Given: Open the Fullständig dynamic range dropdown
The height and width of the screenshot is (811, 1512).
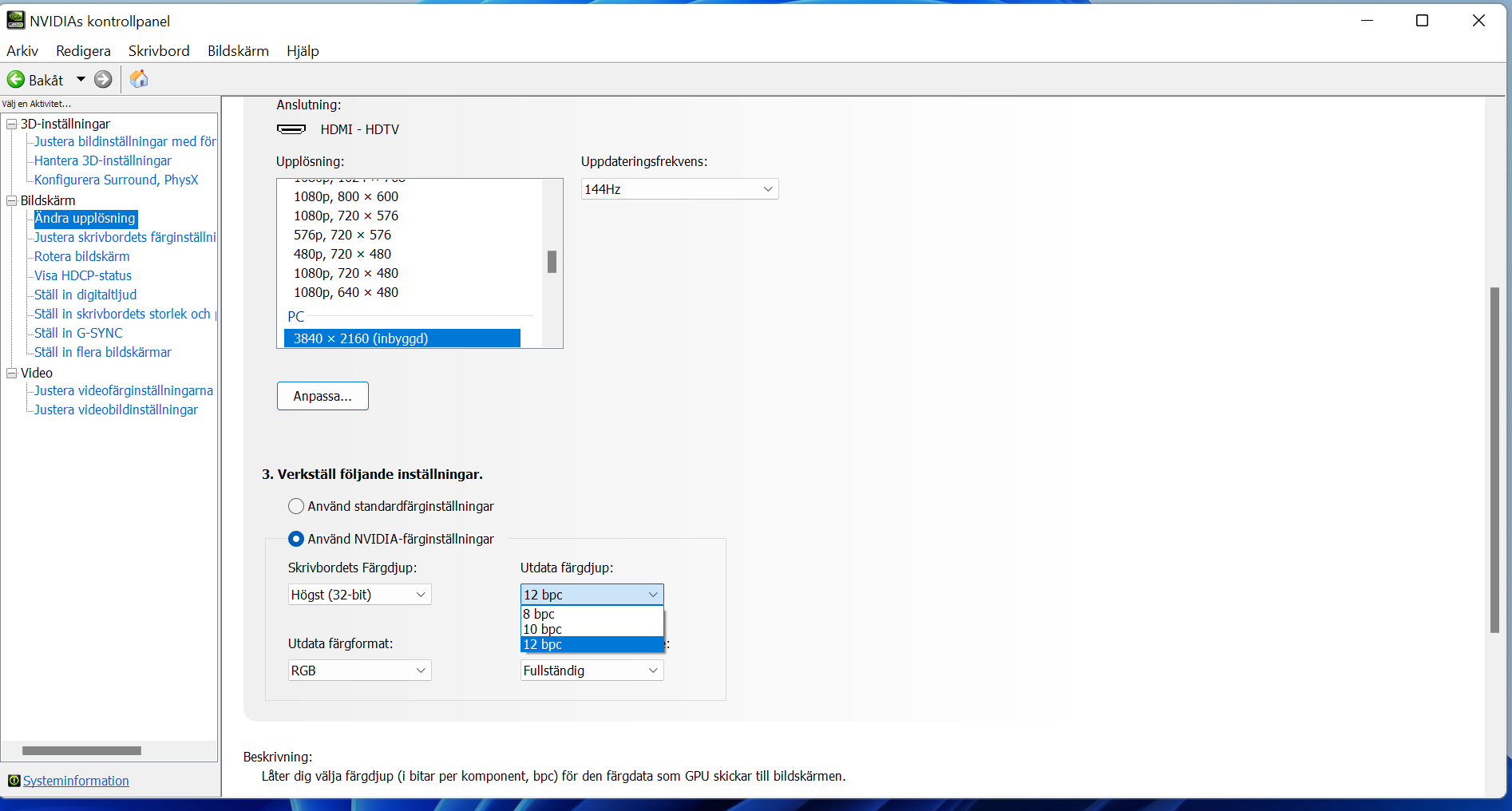Looking at the screenshot, I should pyautogui.click(x=592, y=671).
